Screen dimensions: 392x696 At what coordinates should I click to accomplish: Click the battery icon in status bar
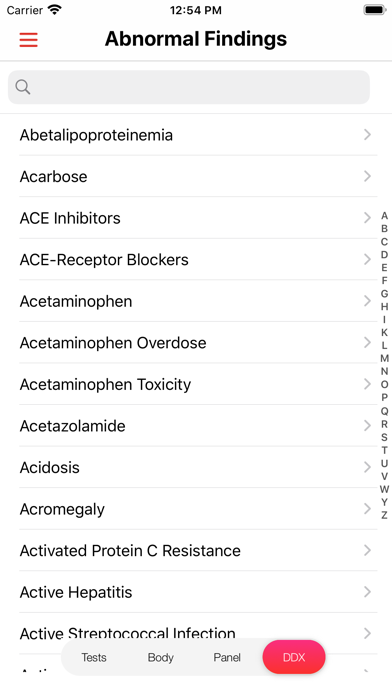point(375,10)
